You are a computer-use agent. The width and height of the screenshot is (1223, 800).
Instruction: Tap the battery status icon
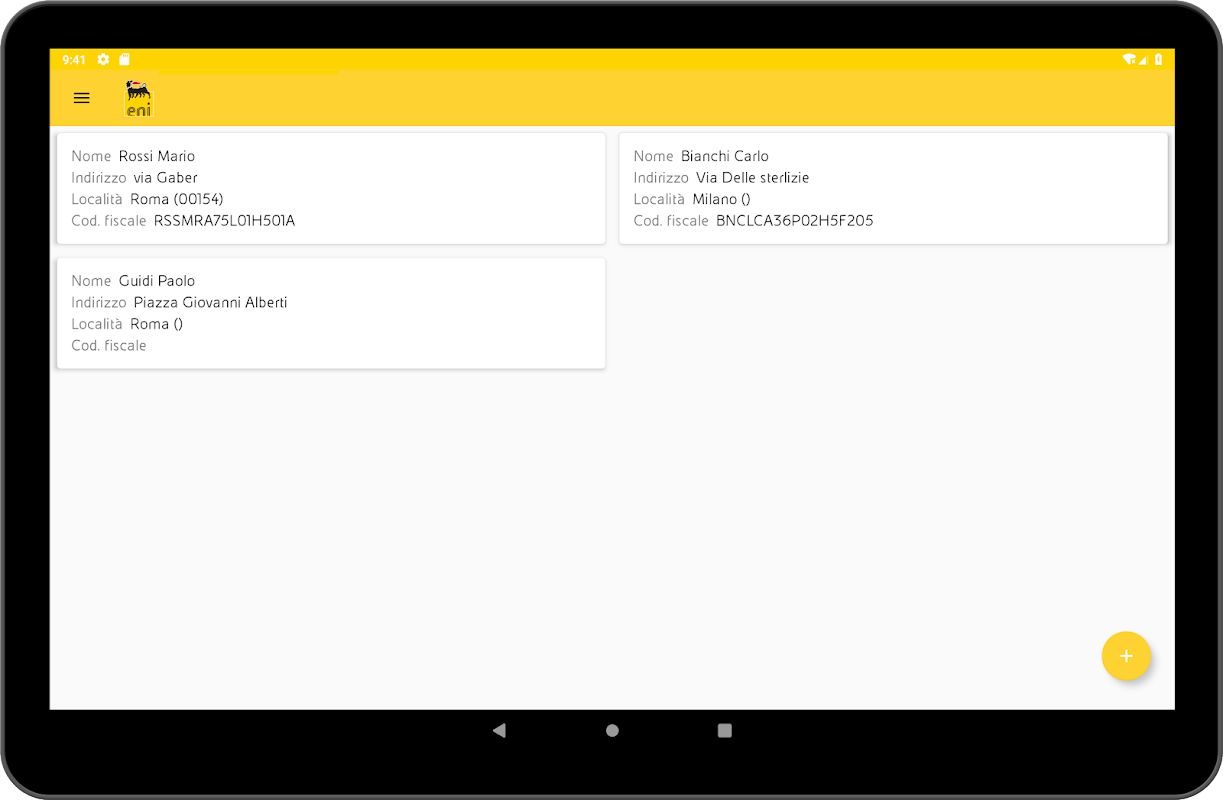[1158, 60]
